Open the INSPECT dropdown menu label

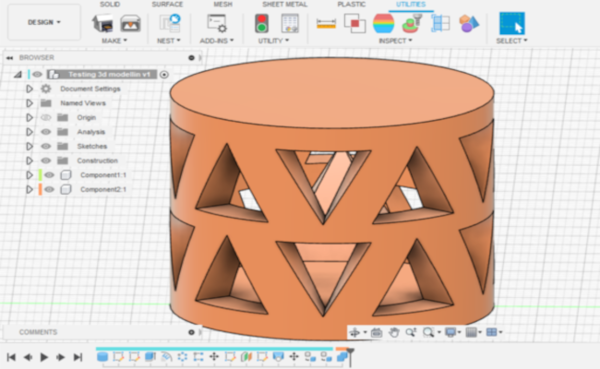click(395, 41)
